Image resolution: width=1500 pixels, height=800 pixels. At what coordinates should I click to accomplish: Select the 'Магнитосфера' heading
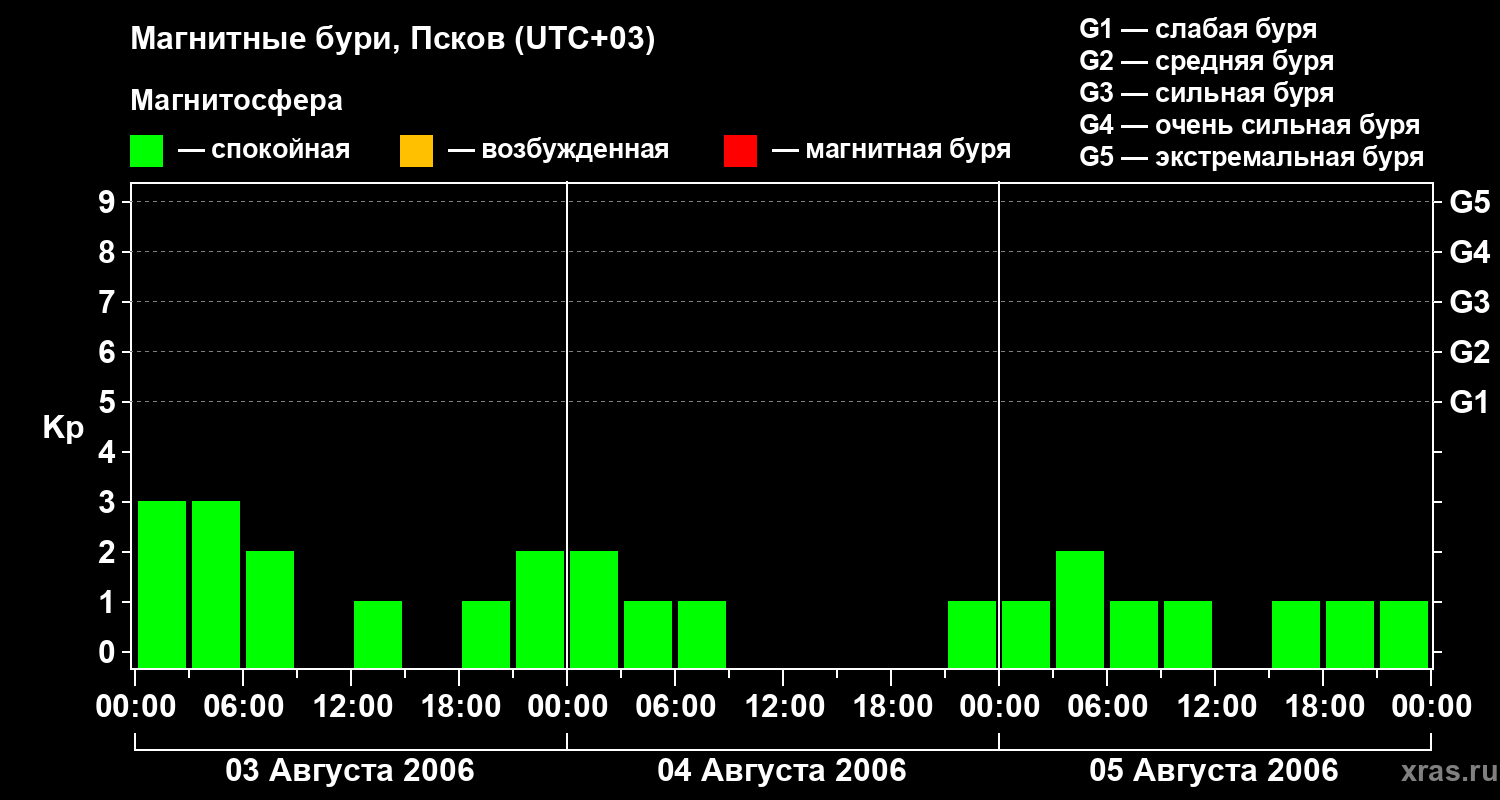coord(236,101)
